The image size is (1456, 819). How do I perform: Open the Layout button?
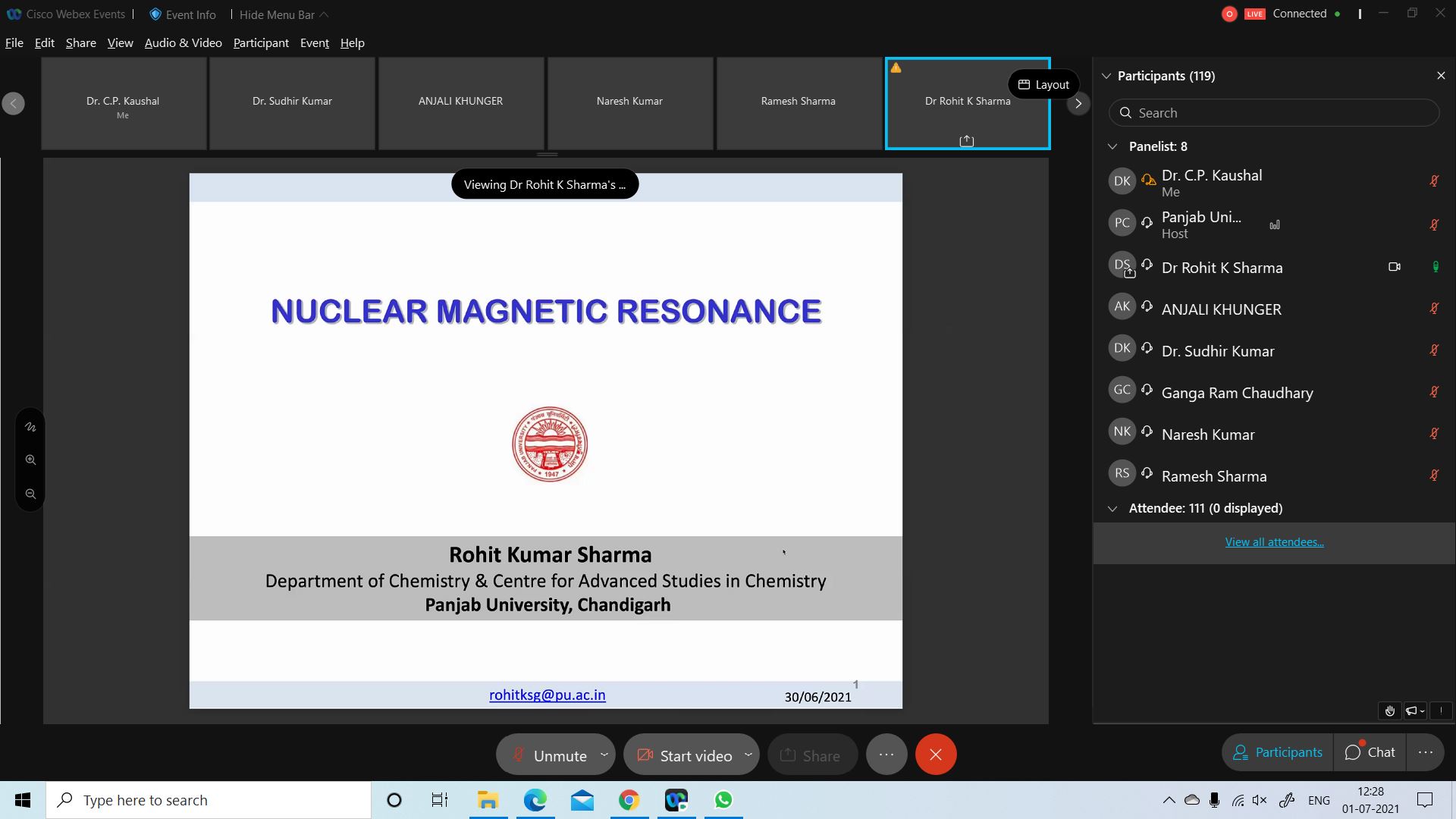(1043, 84)
